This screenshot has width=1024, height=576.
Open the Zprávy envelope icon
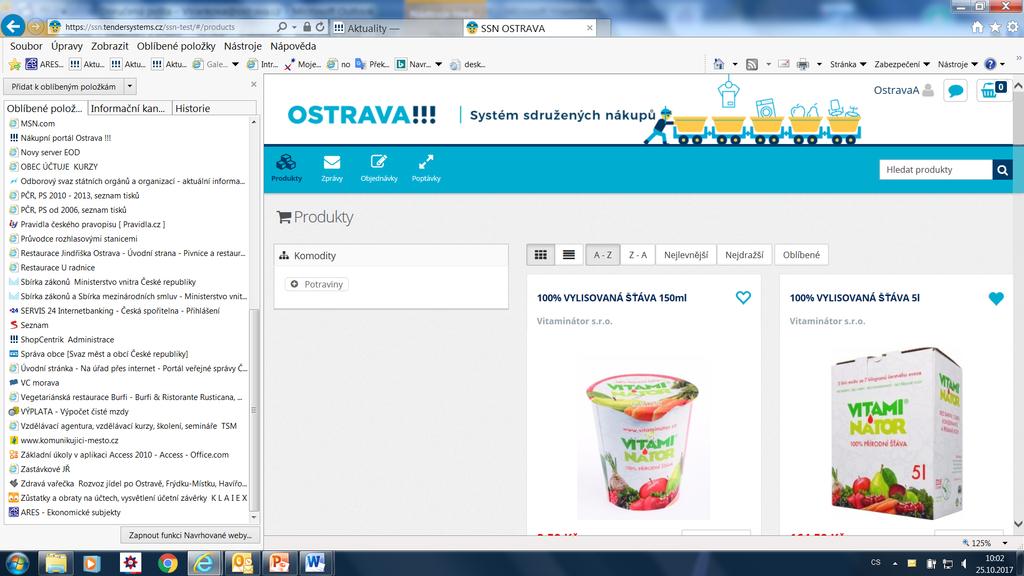tap(332, 168)
